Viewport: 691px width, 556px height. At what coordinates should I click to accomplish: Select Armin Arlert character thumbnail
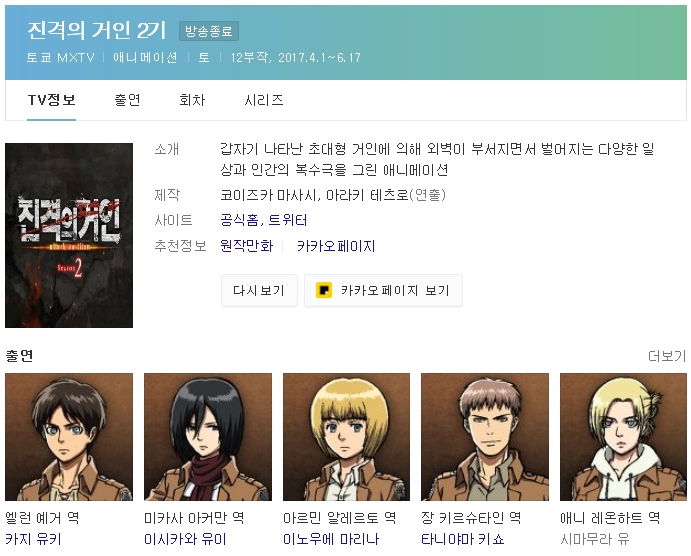click(346, 437)
